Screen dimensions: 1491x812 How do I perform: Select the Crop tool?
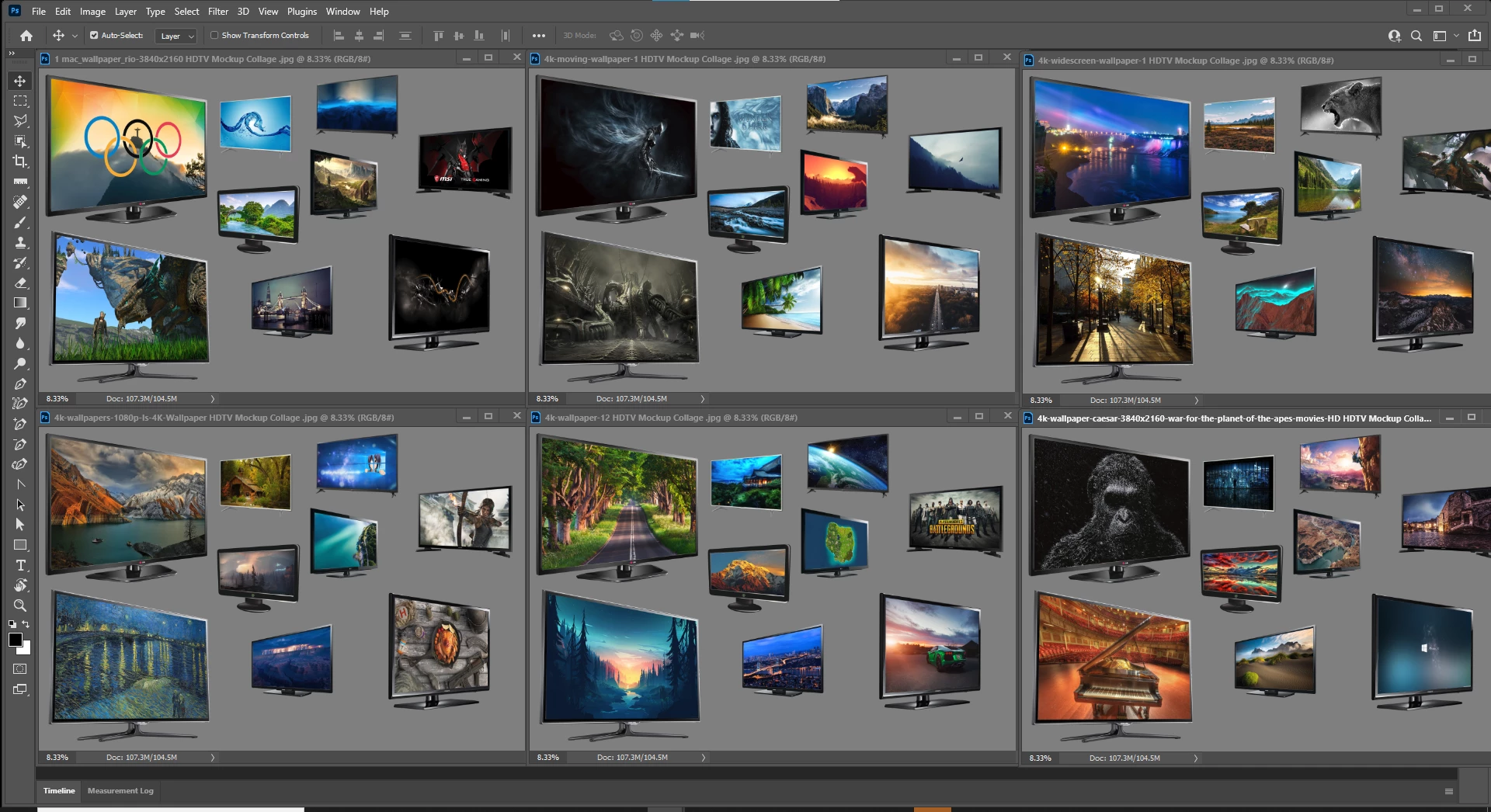(x=20, y=161)
